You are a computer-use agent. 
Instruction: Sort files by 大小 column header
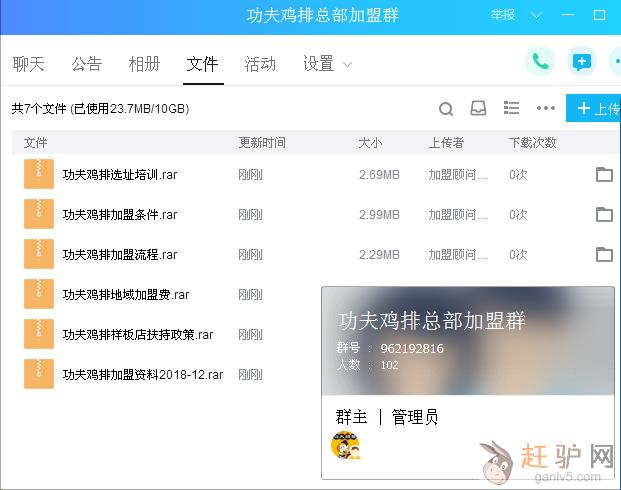[x=370, y=143]
